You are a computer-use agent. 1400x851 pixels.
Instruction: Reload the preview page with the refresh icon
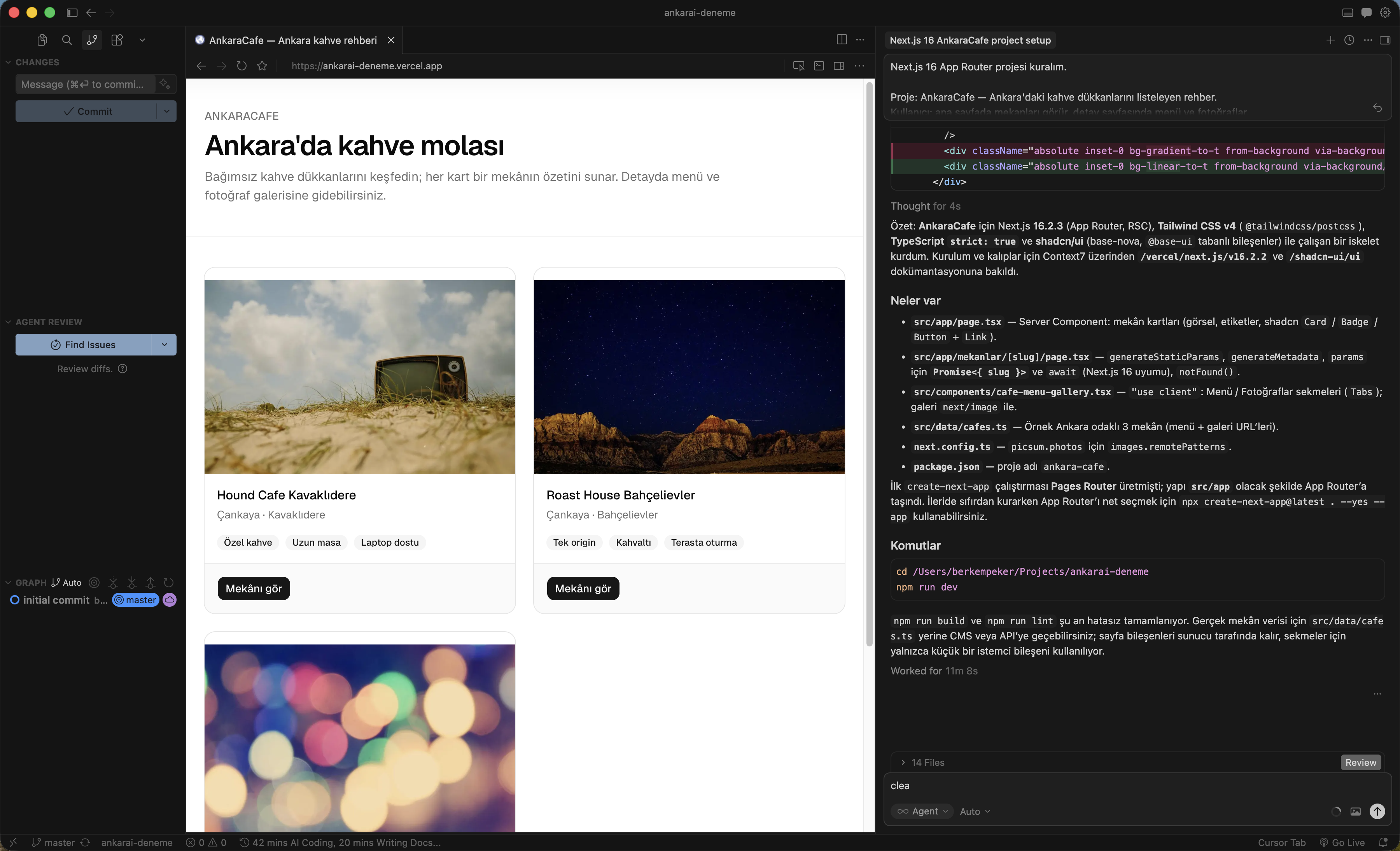[x=241, y=66]
